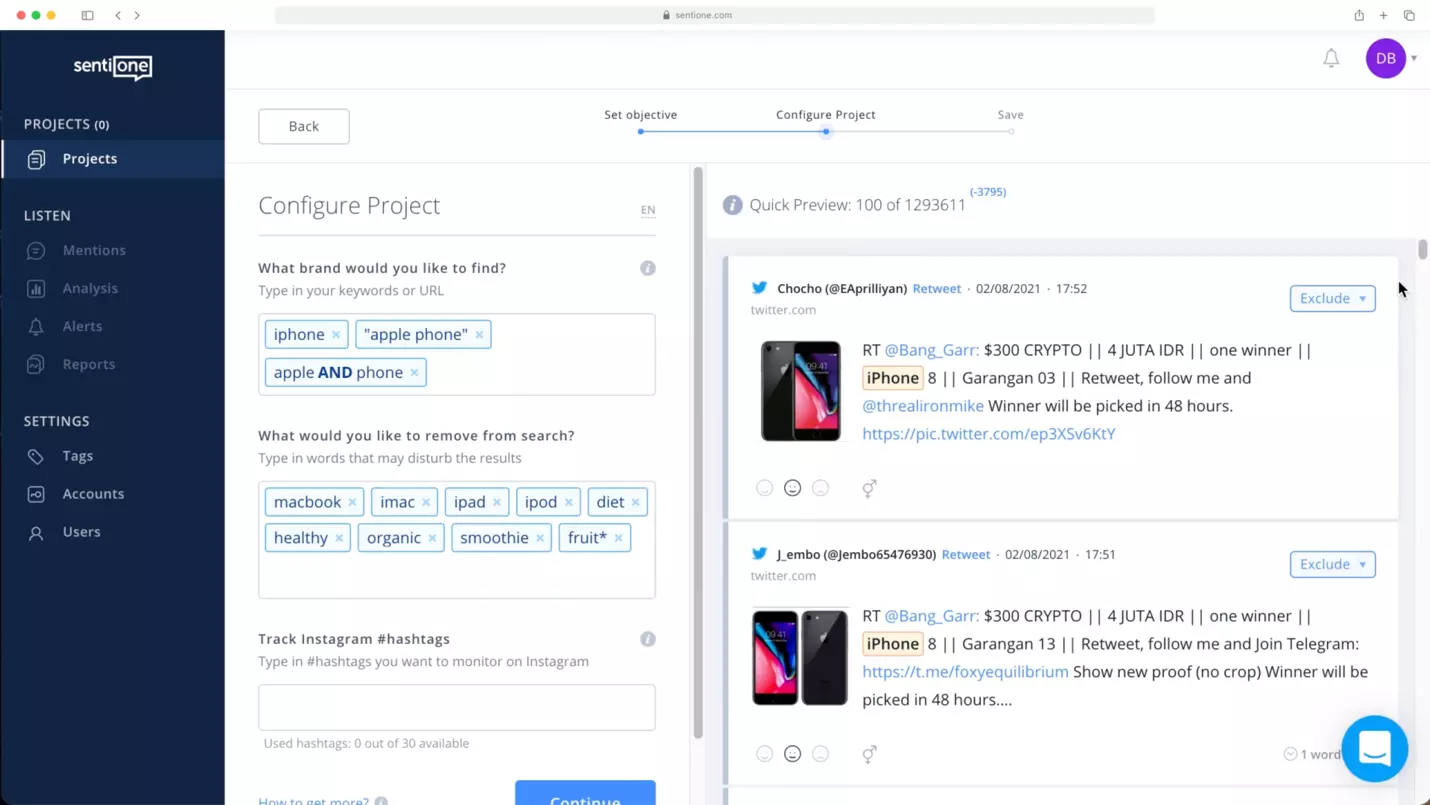Set negative sentiment on Chocho's tweet

tap(820, 488)
